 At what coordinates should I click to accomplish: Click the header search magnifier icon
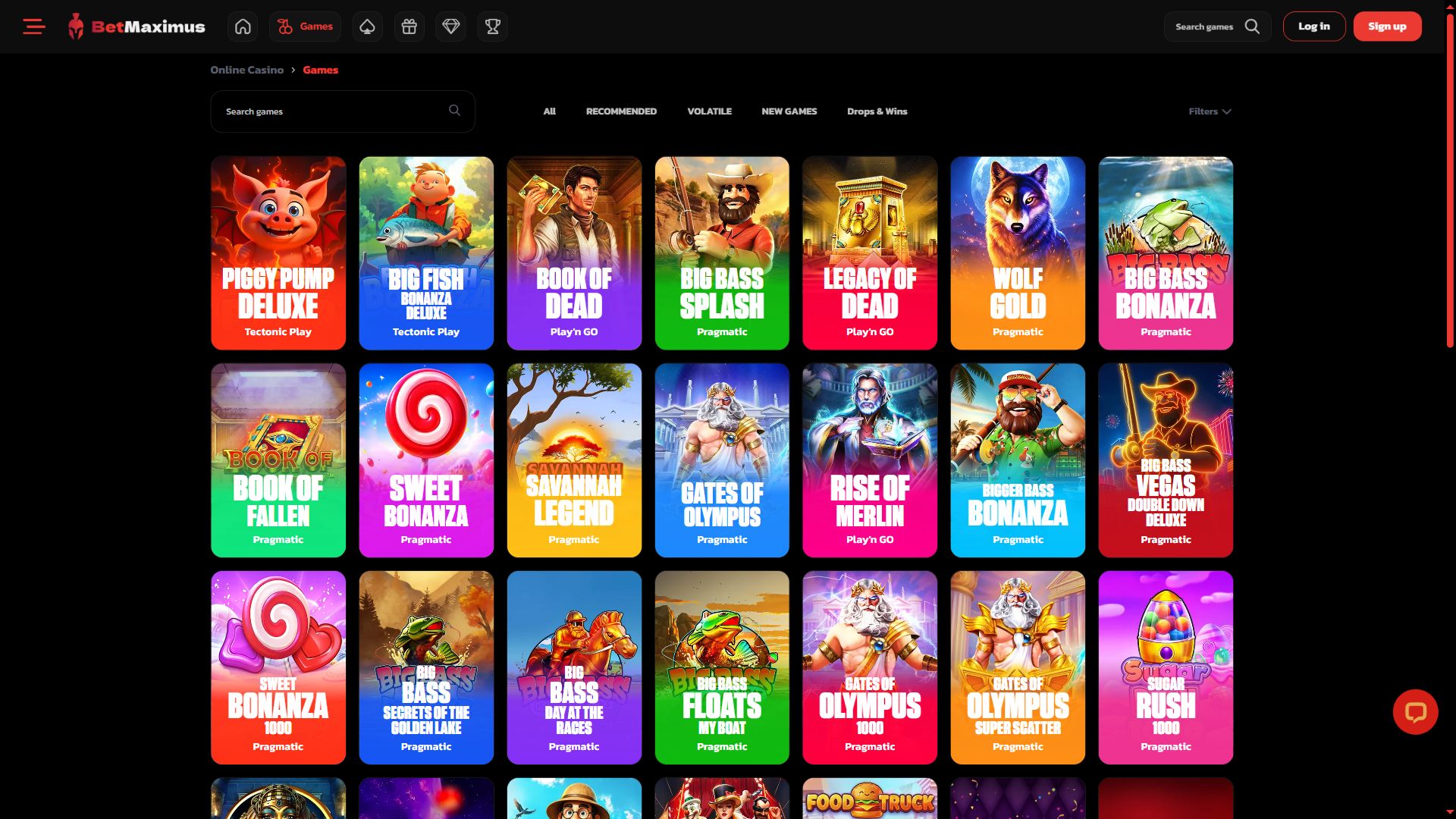tap(1252, 27)
